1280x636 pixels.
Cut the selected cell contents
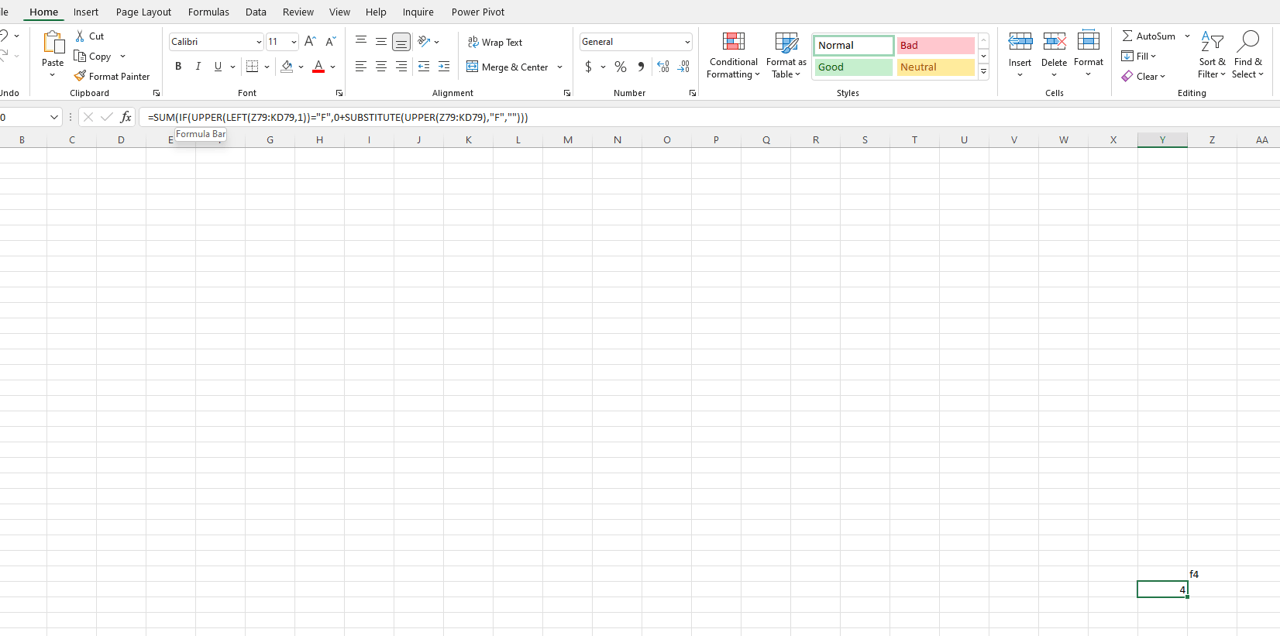pyautogui.click(x=89, y=36)
